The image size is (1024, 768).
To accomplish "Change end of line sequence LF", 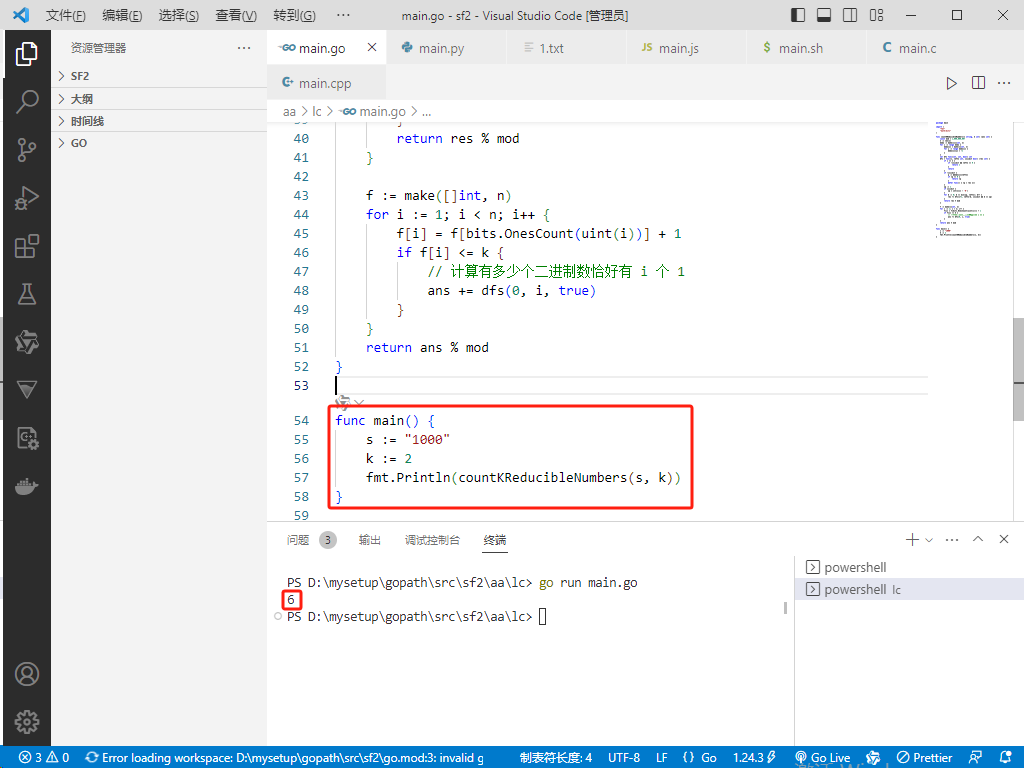I will [x=662, y=758].
